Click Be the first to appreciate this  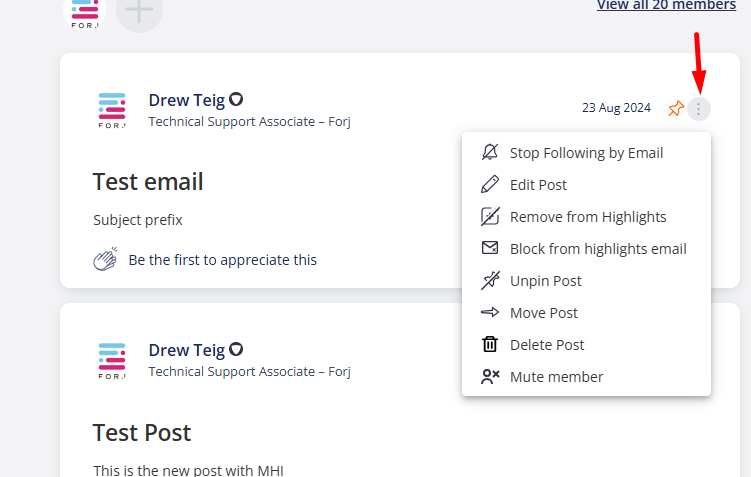click(x=223, y=260)
